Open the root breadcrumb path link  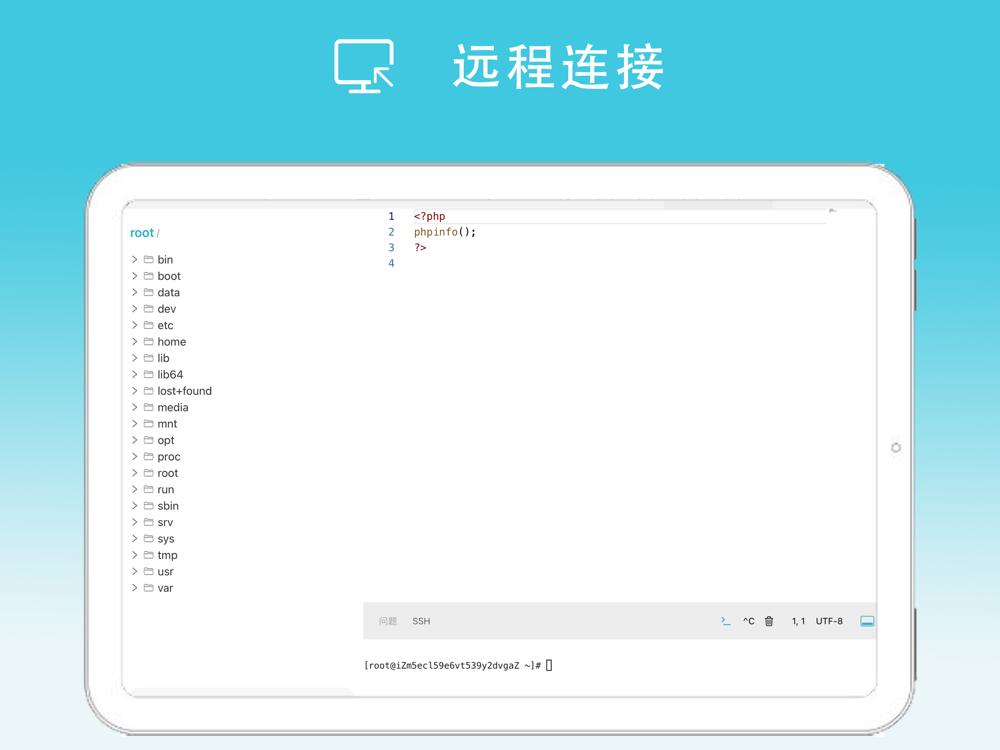click(142, 233)
